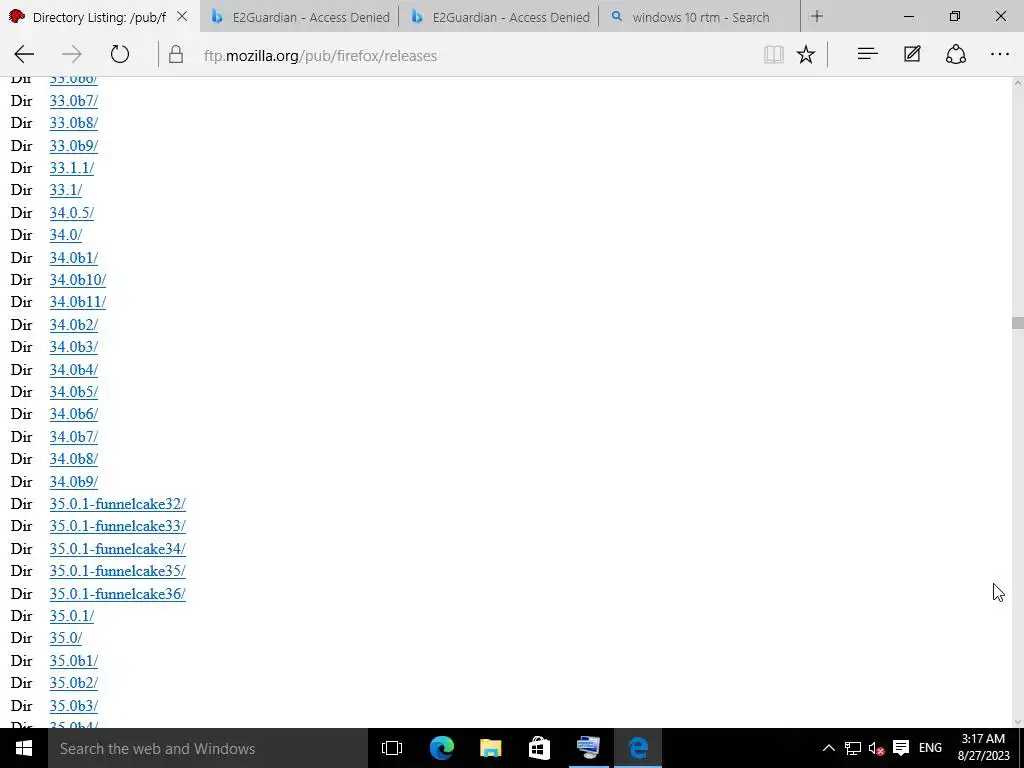Viewport: 1024px width, 768px height.
Task: Open the 35.0b1/ directory link
Action: pos(74,661)
